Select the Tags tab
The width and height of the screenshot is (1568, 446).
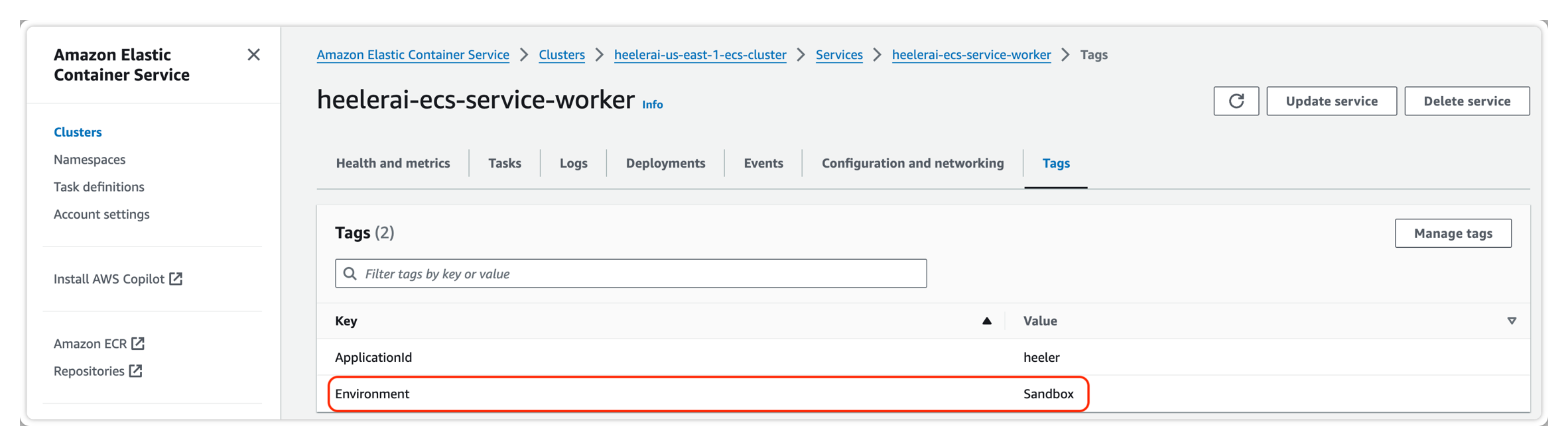tap(1056, 163)
